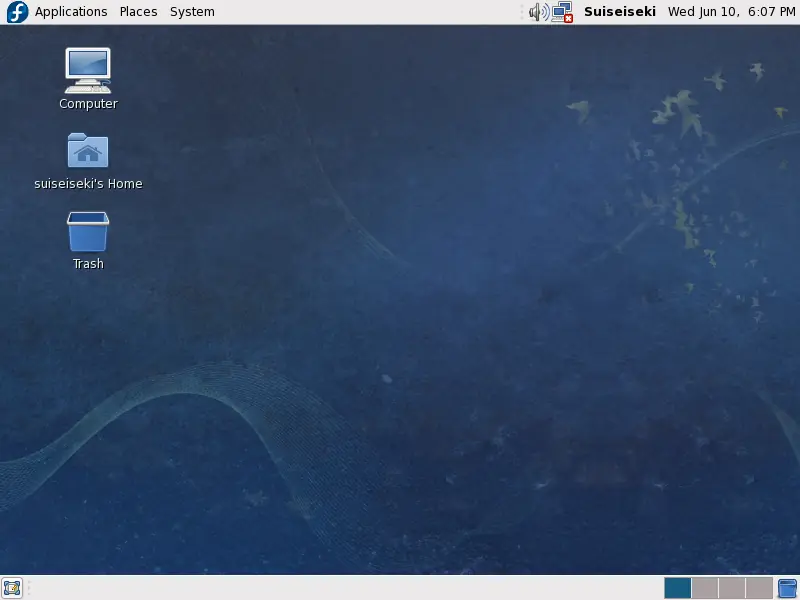The width and height of the screenshot is (800, 600).
Task: Expand the System menu
Action: click(192, 12)
